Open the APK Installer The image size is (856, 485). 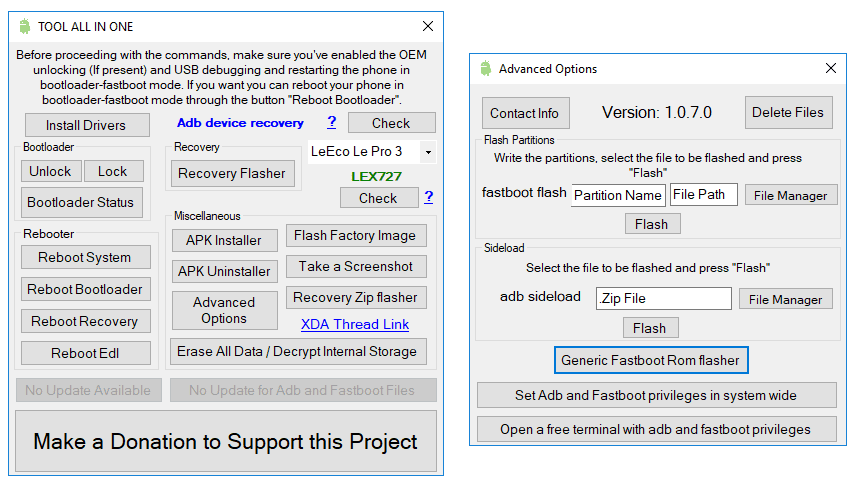point(224,240)
